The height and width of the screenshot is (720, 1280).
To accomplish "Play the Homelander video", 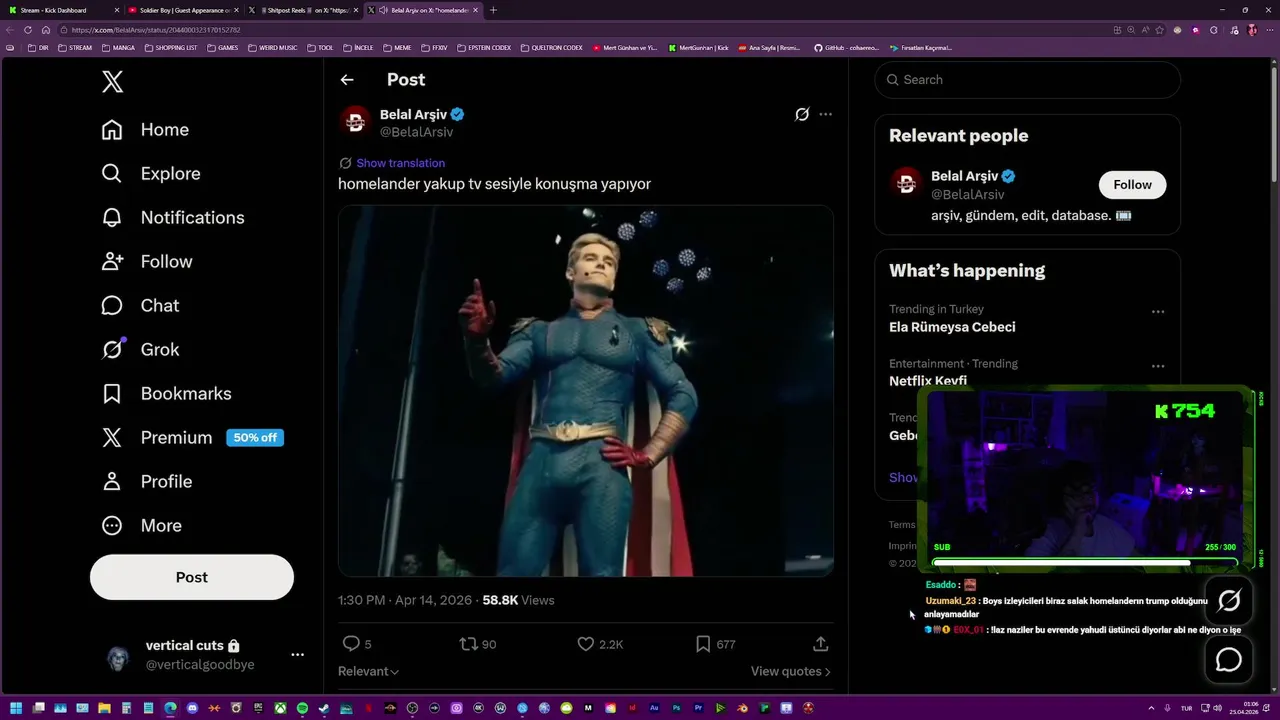I will [x=586, y=391].
